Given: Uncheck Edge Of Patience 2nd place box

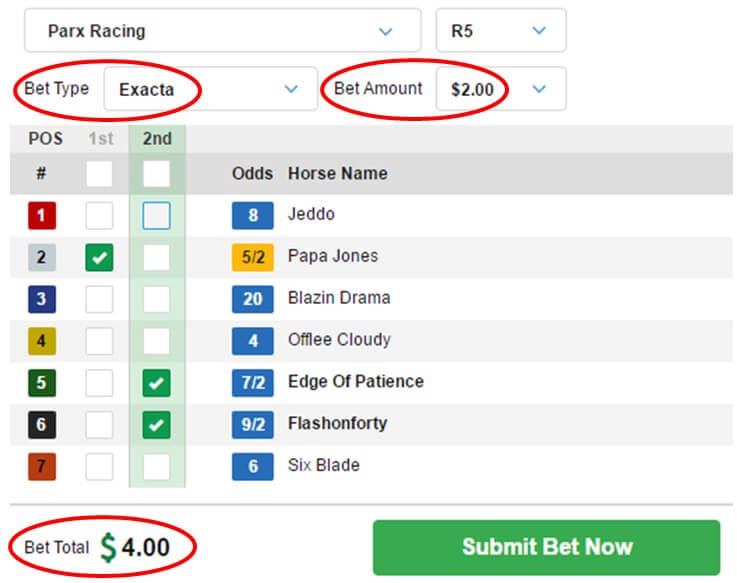Looking at the screenshot, I should pos(157,382).
